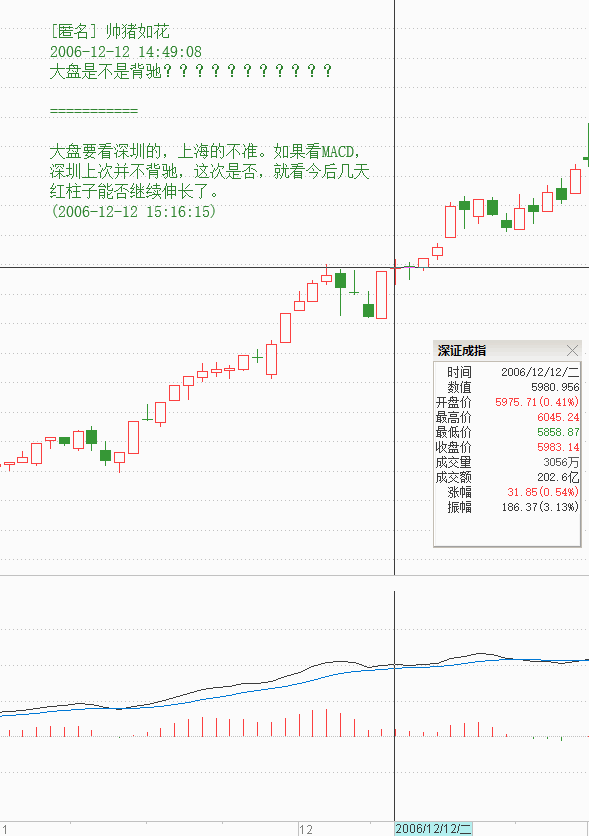The image size is (589, 836).
Task: Click the tallest red MACD histogram bar
Action: pyautogui.click(x=327, y=722)
